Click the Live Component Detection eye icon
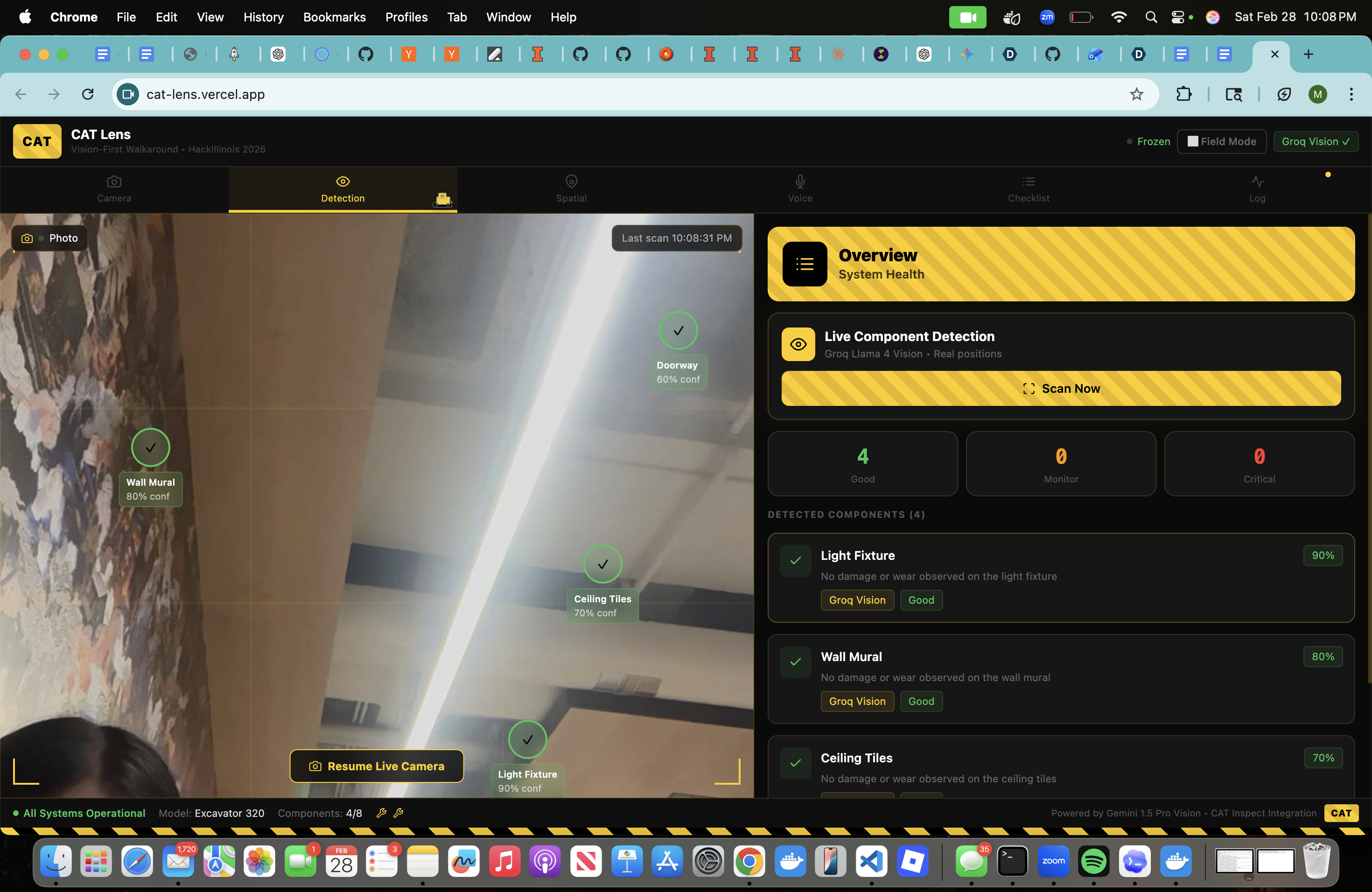 click(x=798, y=345)
